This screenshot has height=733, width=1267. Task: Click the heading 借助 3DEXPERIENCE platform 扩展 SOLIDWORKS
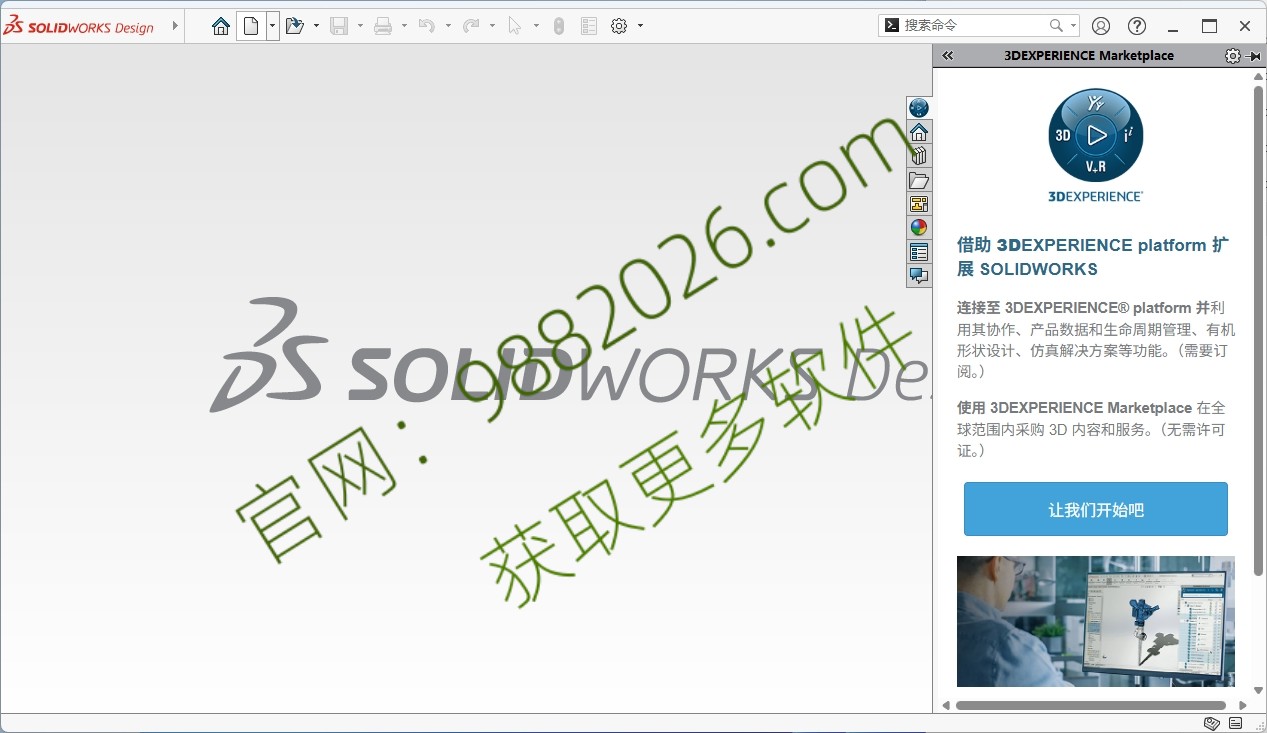[x=1093, y=257]
